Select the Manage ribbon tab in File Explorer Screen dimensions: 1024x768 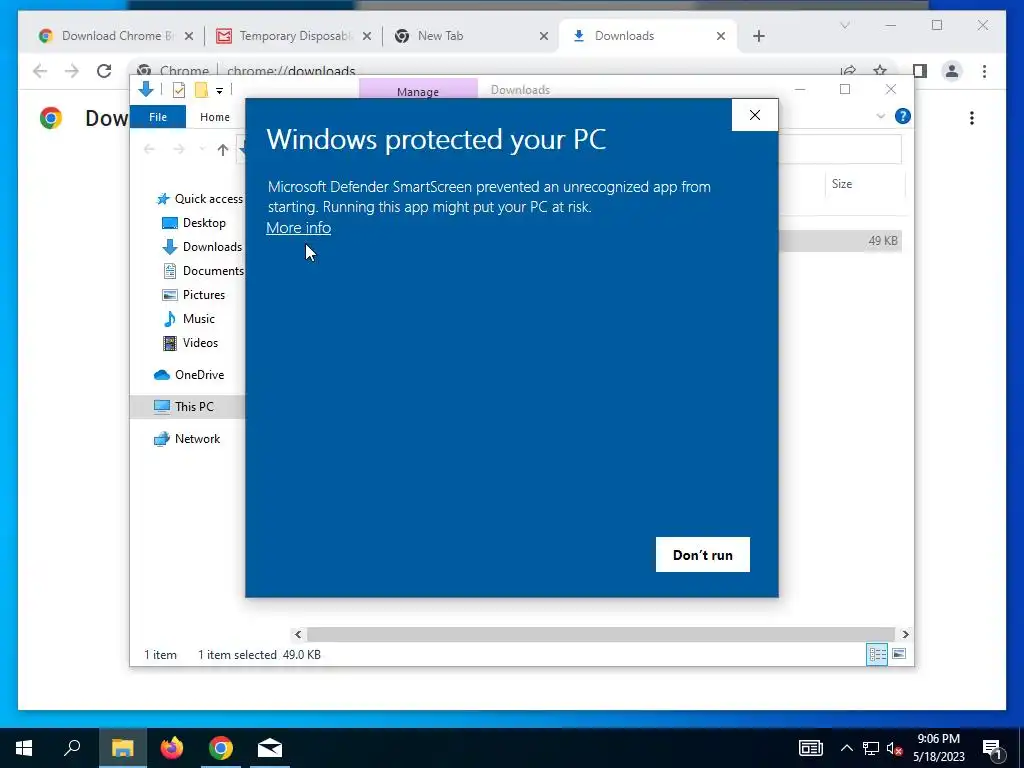tap(418, 91)
